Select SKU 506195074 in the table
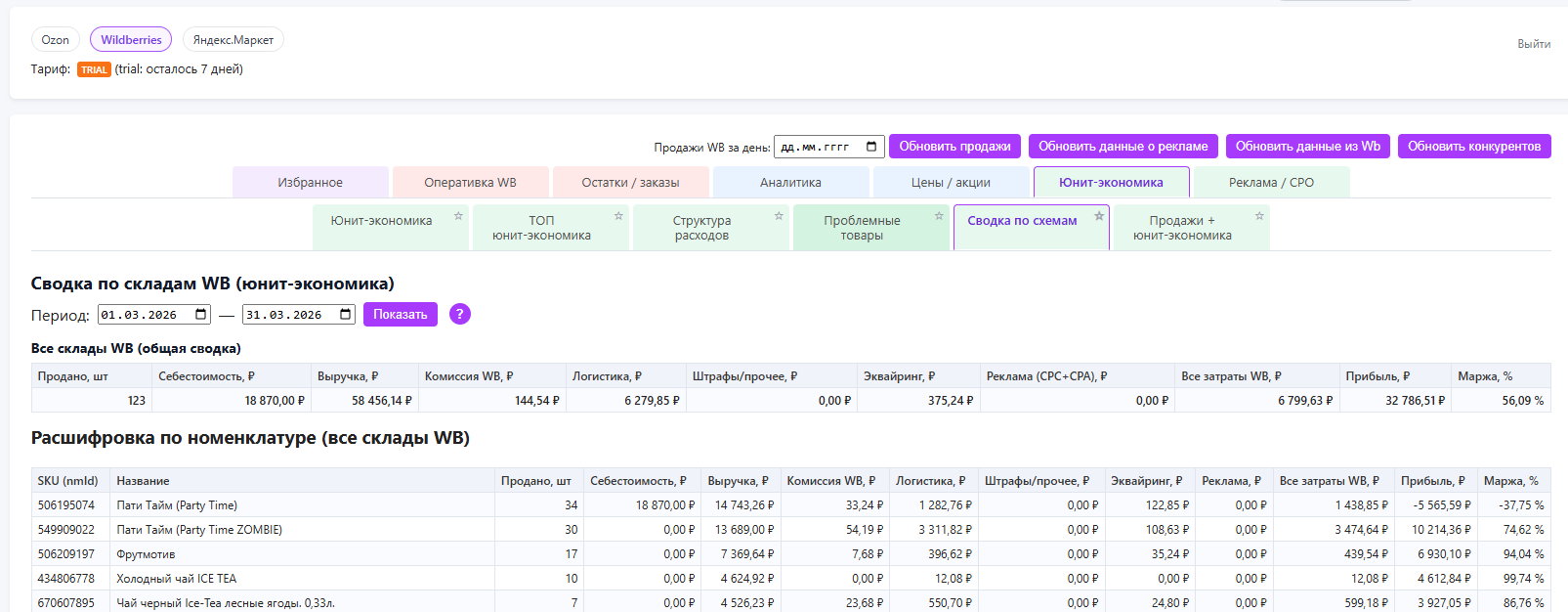Screen dimensions: 1568x612 [x=66, y=505]
